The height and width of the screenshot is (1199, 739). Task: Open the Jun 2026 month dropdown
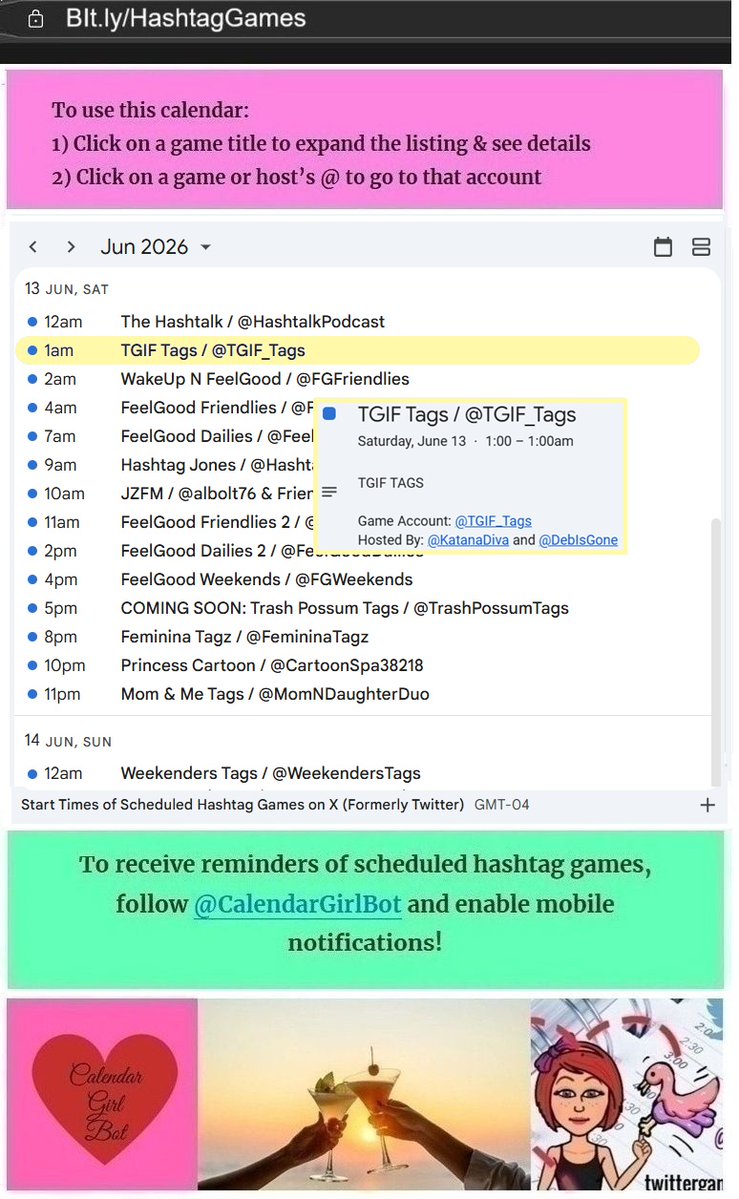pyautogui.click(x=156, y=247)
